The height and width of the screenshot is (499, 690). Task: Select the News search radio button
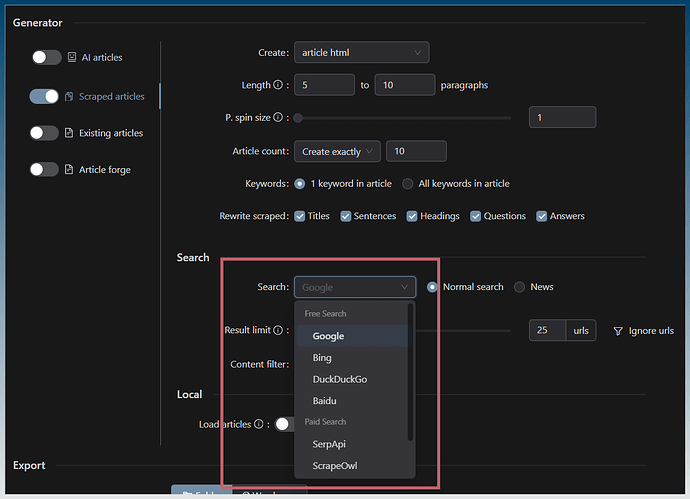[519, 287]
